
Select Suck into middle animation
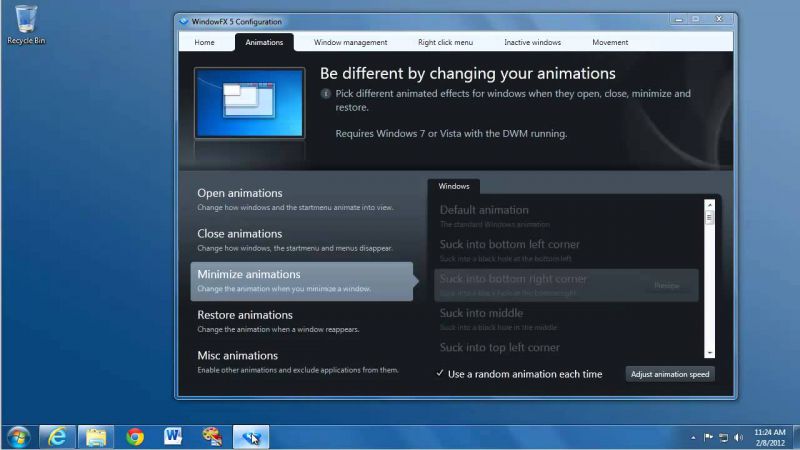tap(566, 319)
